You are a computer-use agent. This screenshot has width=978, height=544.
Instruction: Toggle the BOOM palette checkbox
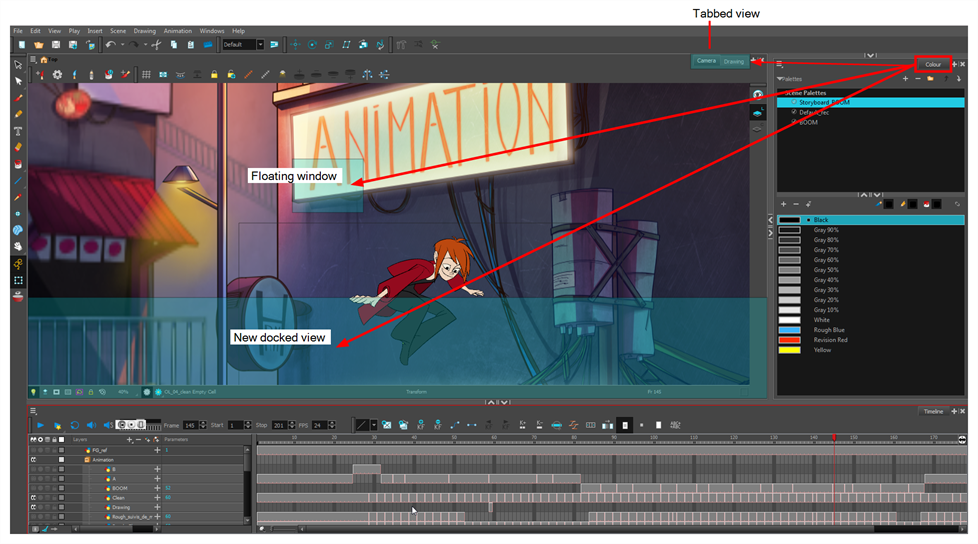click(x=794, y=122)
